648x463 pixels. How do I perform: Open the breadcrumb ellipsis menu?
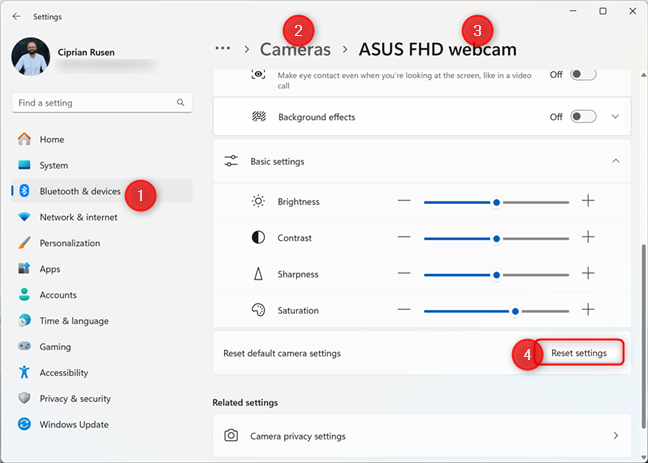point(222,48)
